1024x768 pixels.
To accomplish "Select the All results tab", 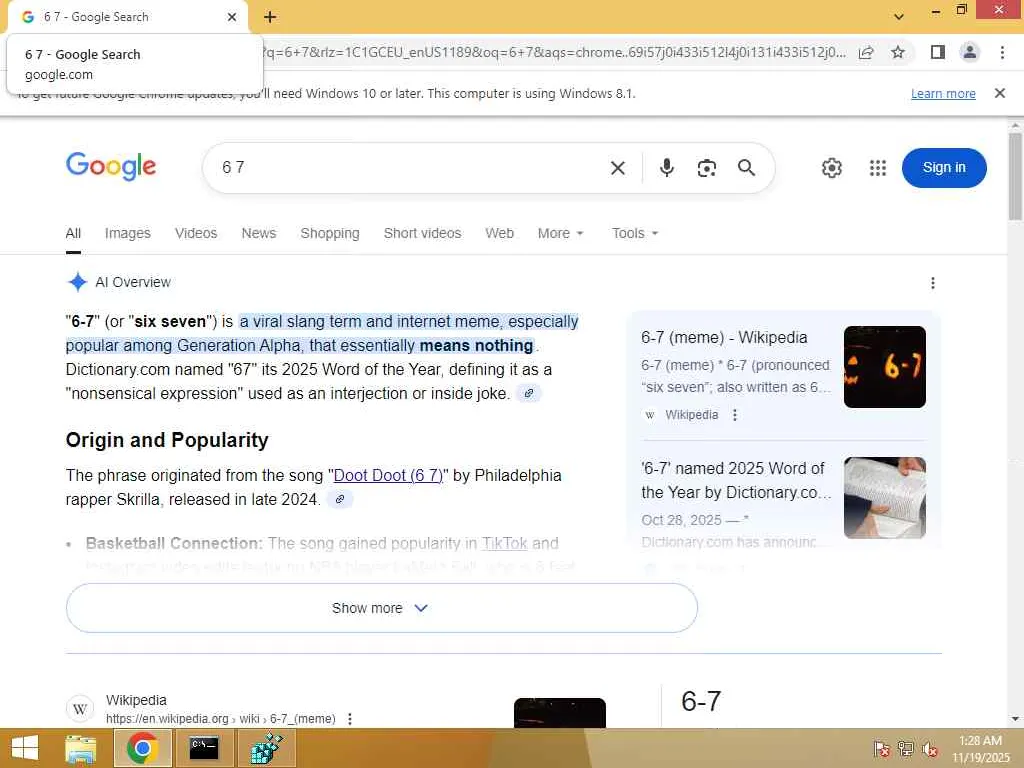I will coord(73,233).
